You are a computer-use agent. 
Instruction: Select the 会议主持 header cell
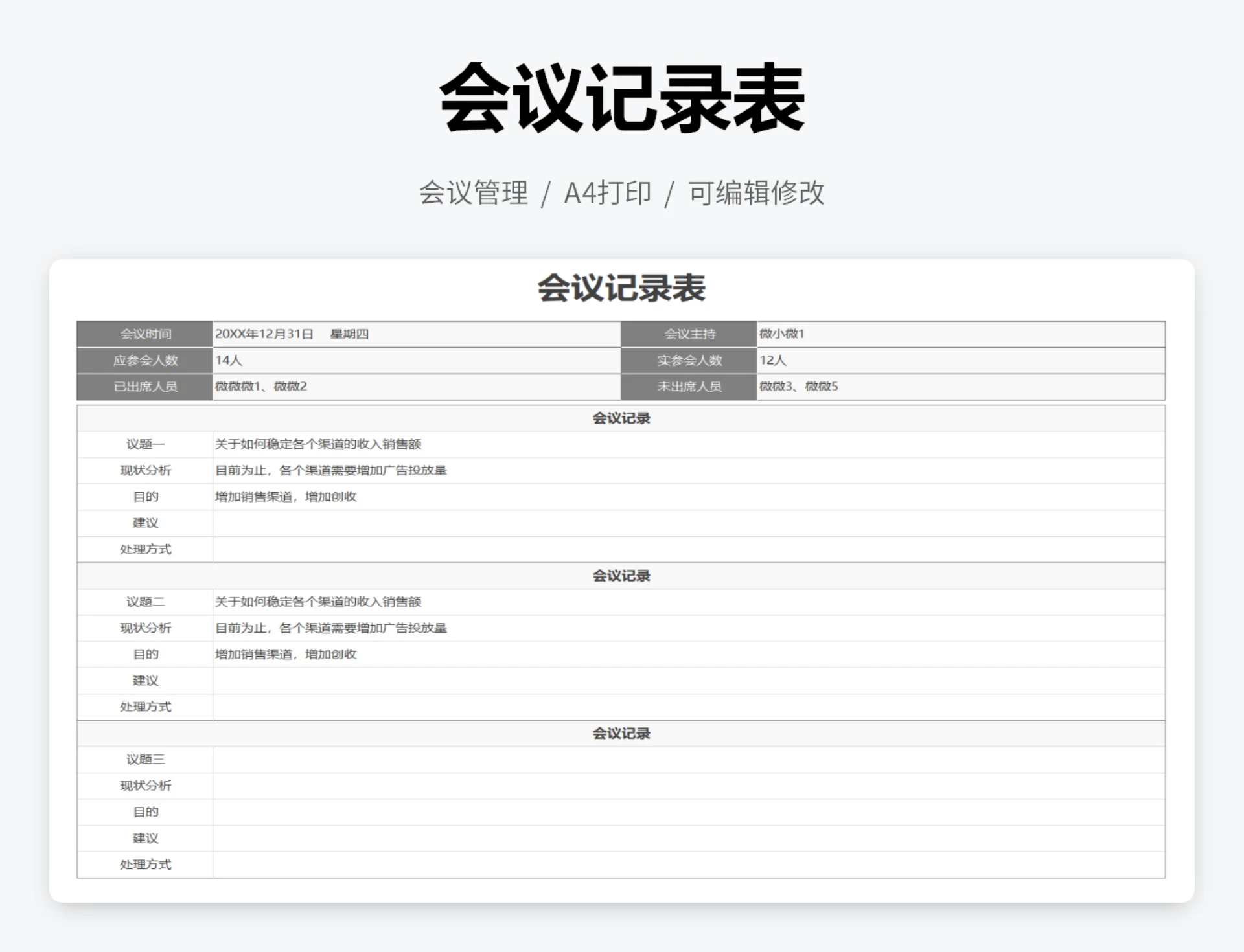pyautogui.click(x=688, y=334)
